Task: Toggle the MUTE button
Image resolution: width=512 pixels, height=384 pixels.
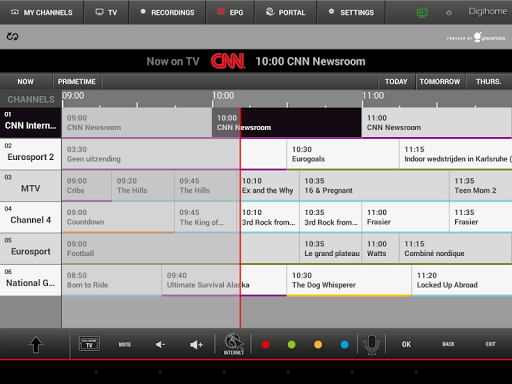Action: coord(125,344)
